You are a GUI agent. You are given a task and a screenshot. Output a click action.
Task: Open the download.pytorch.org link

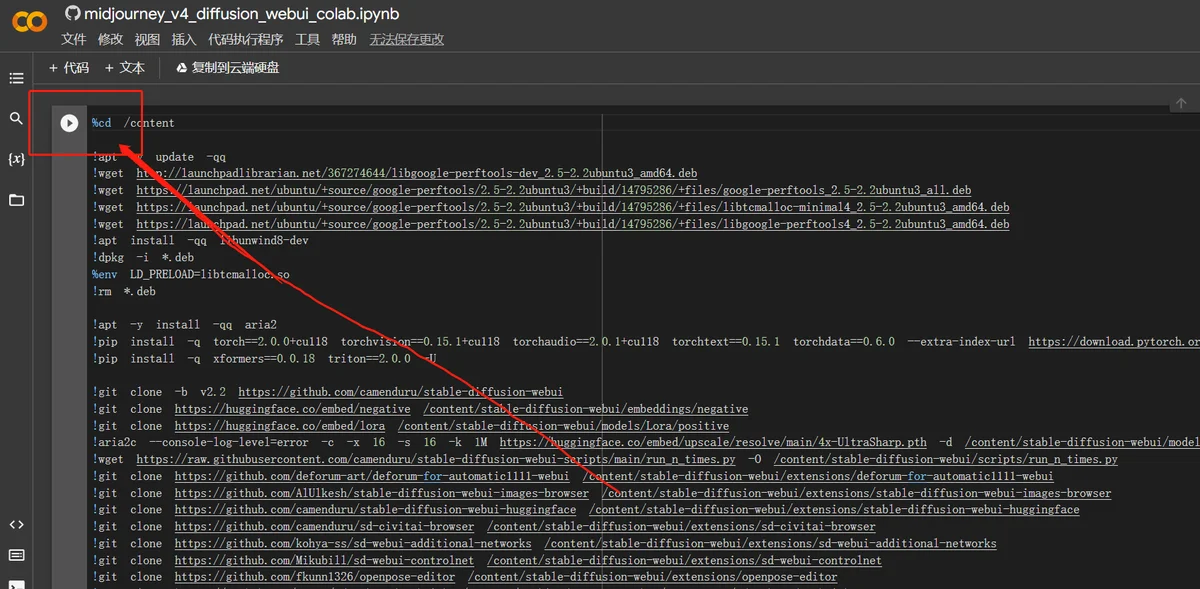click(x=1114, y=341)
